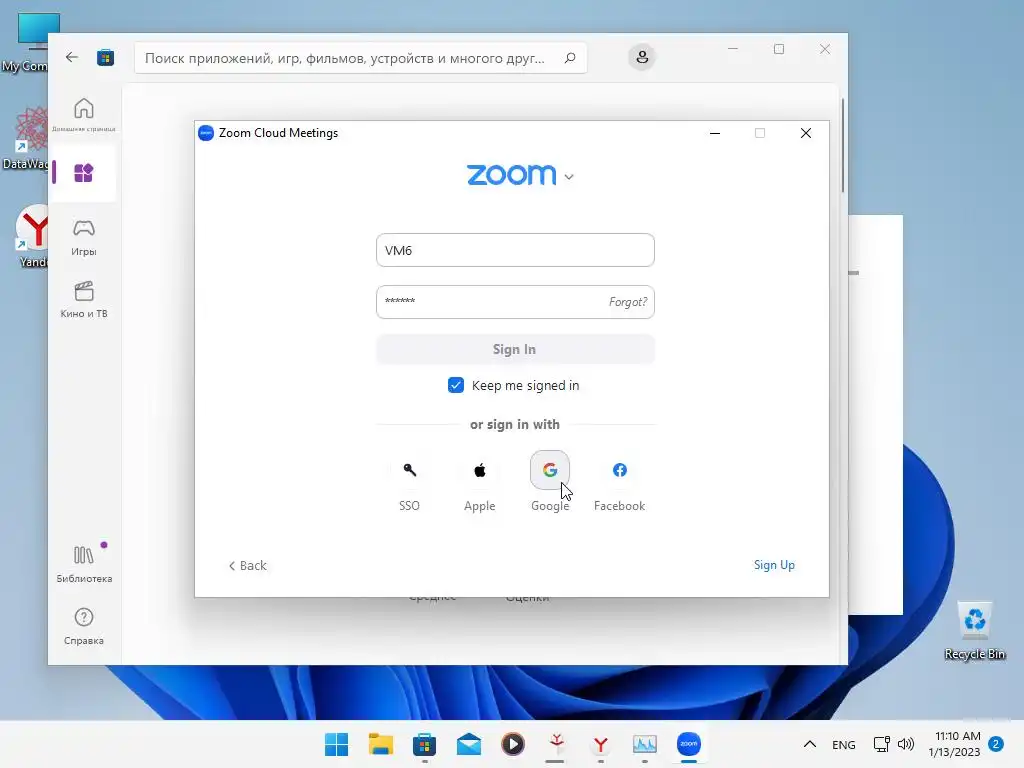The width and height of the screenshot is (1024, 768).
Task: Open the user account icon in Store
Action: (642, 57)
